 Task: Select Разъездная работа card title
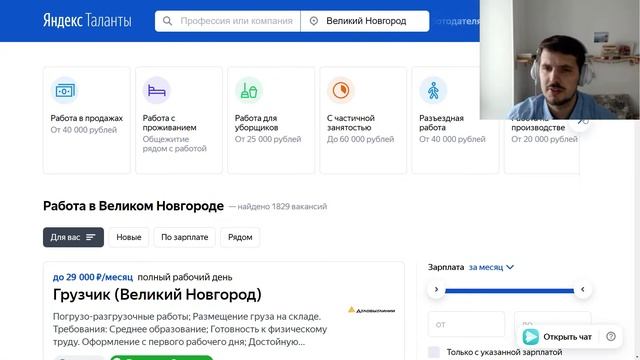(x=441, y=122)
